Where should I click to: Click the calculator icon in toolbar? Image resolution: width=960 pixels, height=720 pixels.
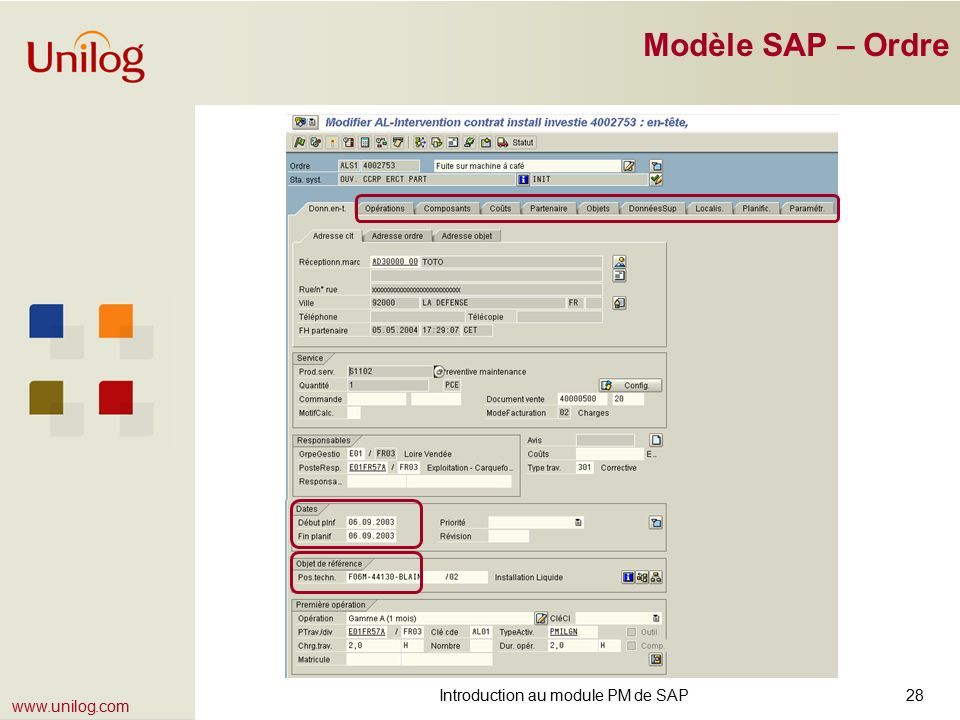click(365, 142)
